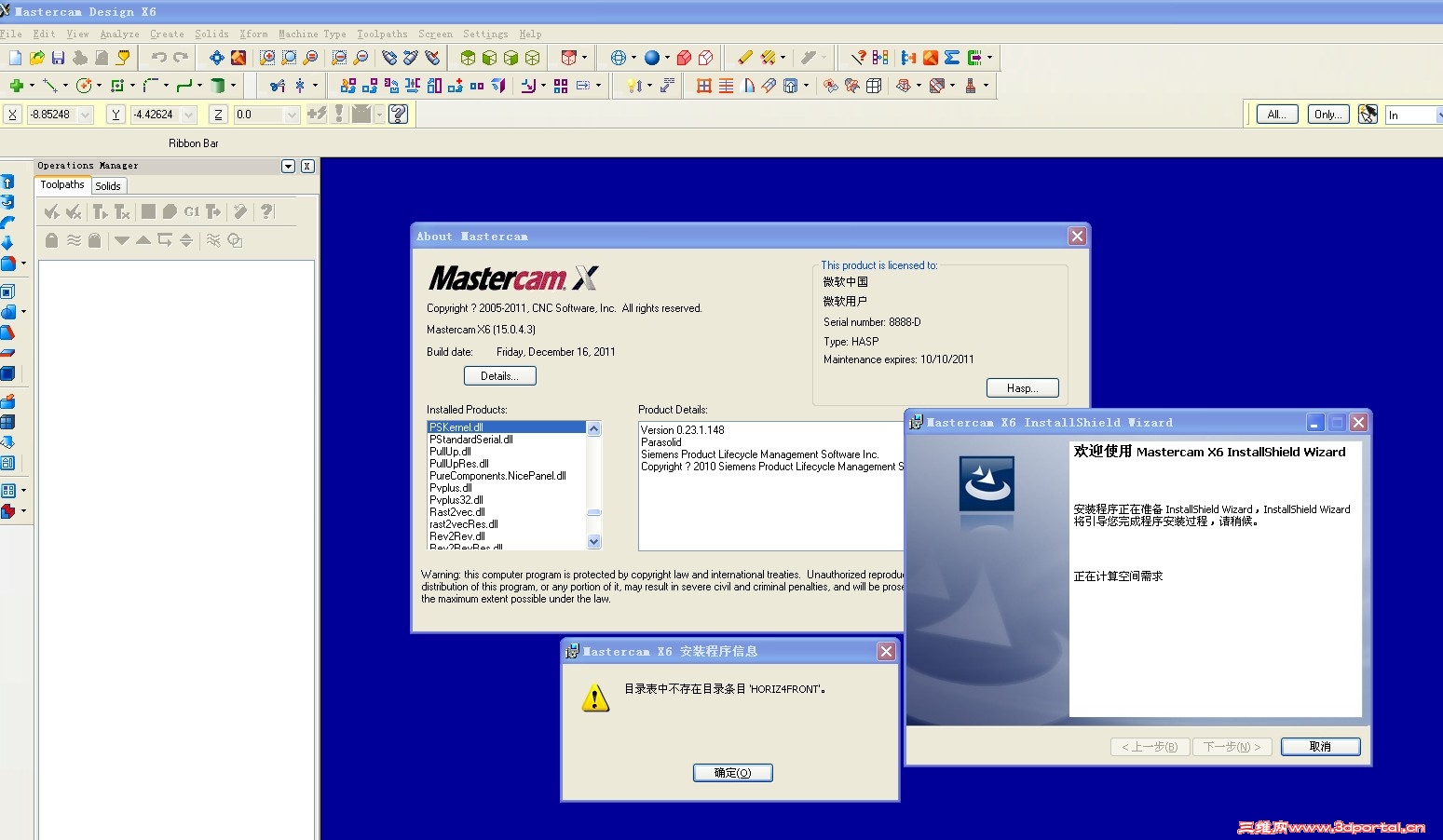
Task: Select the create circle tool icon
Action: (84, 86)
